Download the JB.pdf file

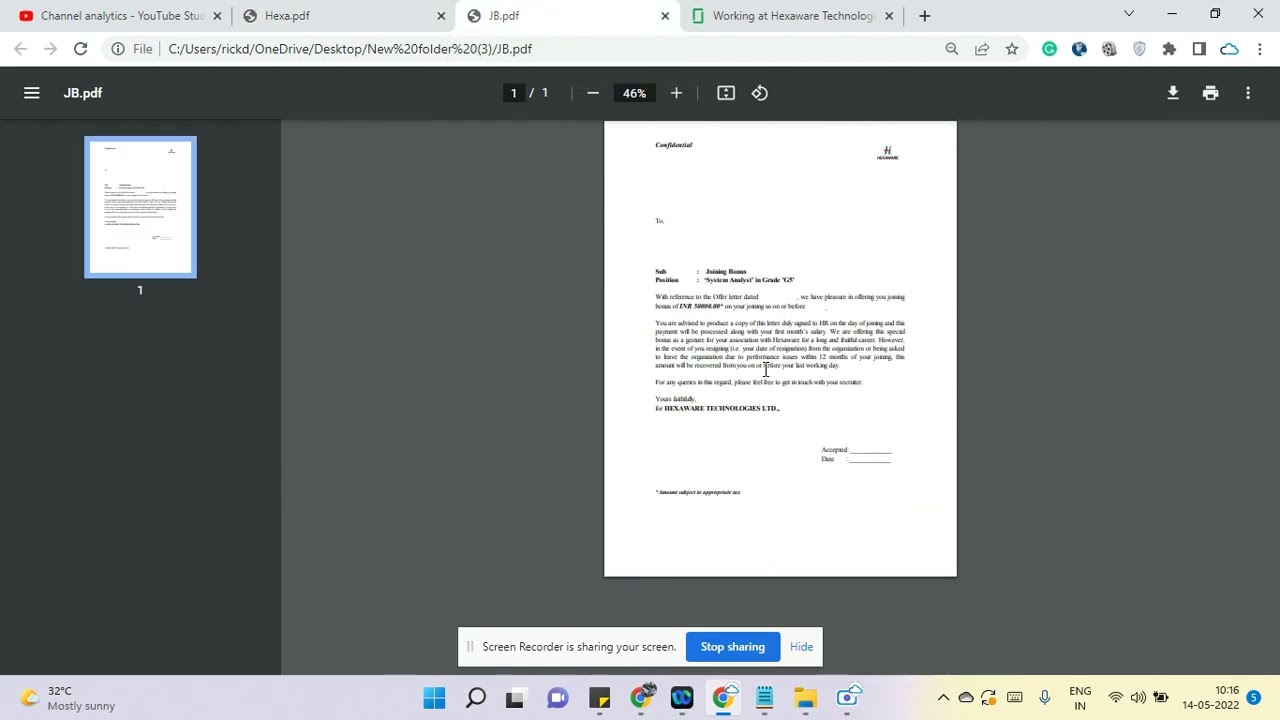pos(1173,93)
